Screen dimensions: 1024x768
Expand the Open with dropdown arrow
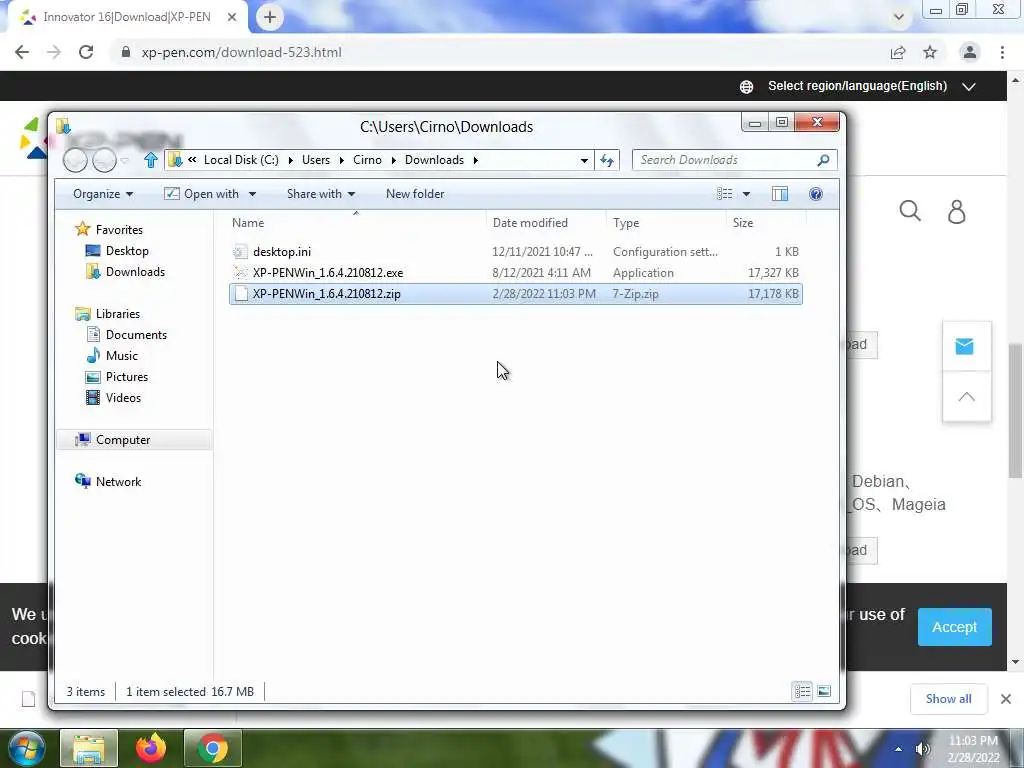252,194
